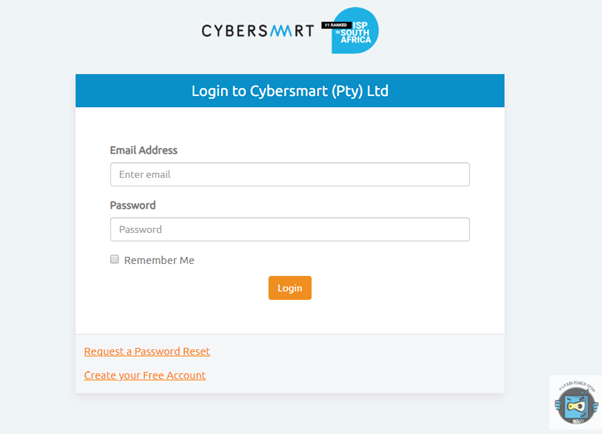Click the blue M letters in logo
This screenshot has width=602, height=434.
click(281, 31)
